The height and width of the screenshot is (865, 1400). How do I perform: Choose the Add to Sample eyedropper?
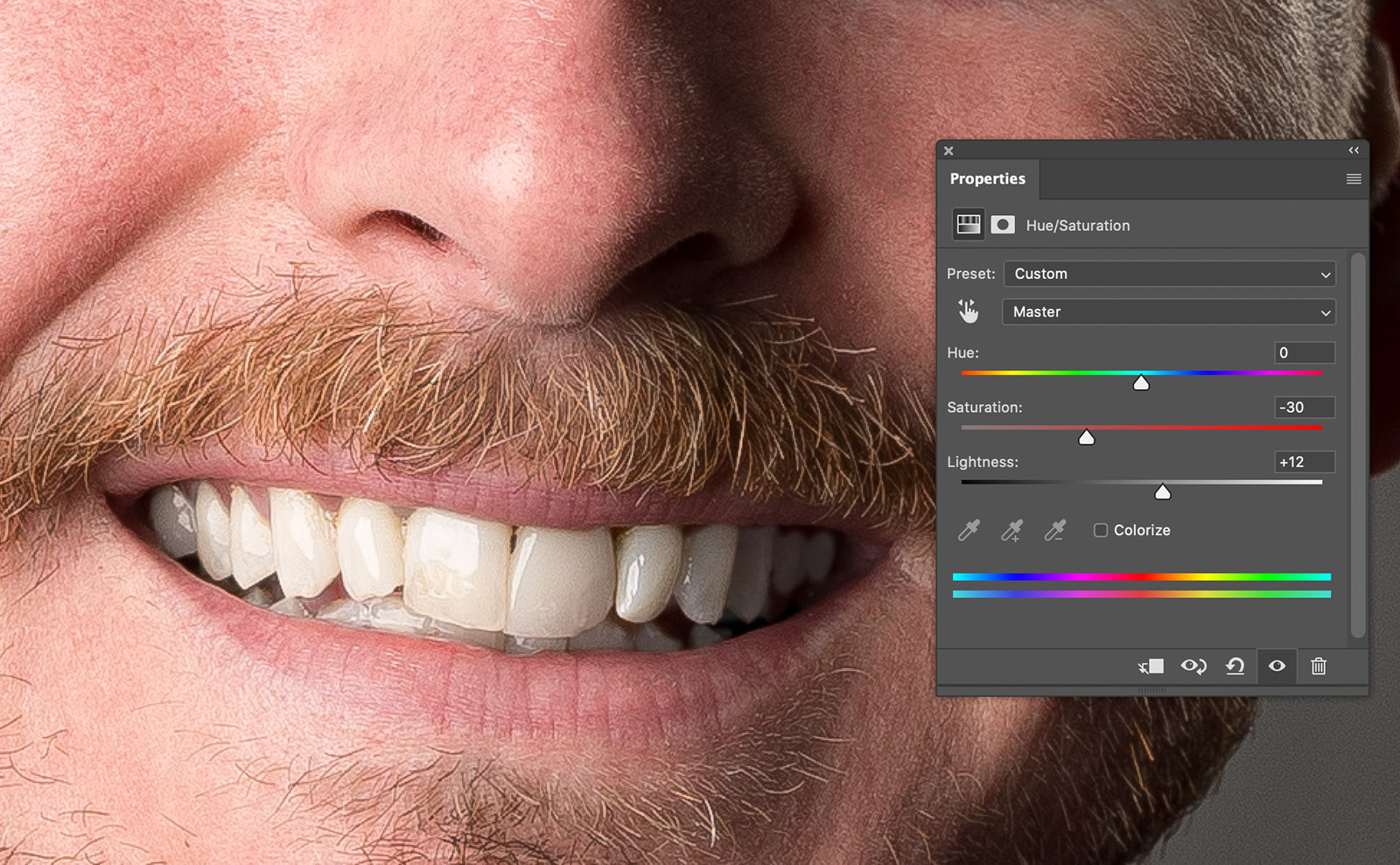(x=1011, y=530)
